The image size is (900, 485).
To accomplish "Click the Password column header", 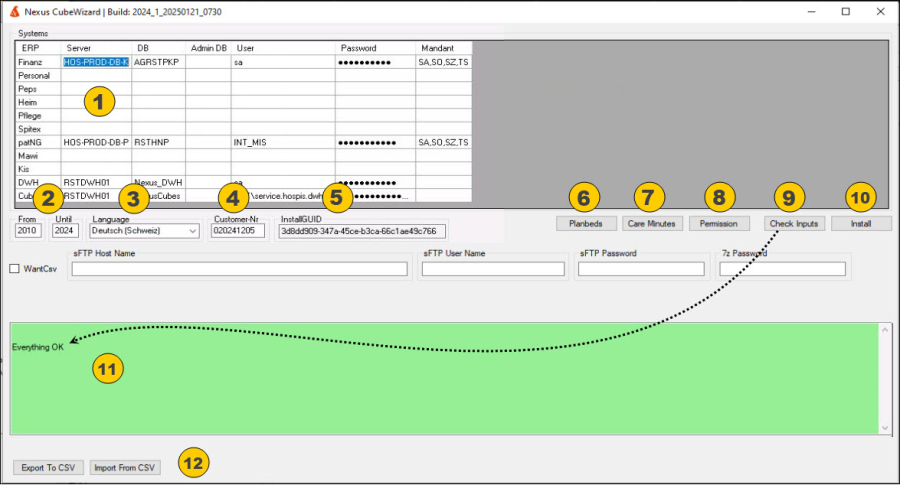I will [375, 48].
